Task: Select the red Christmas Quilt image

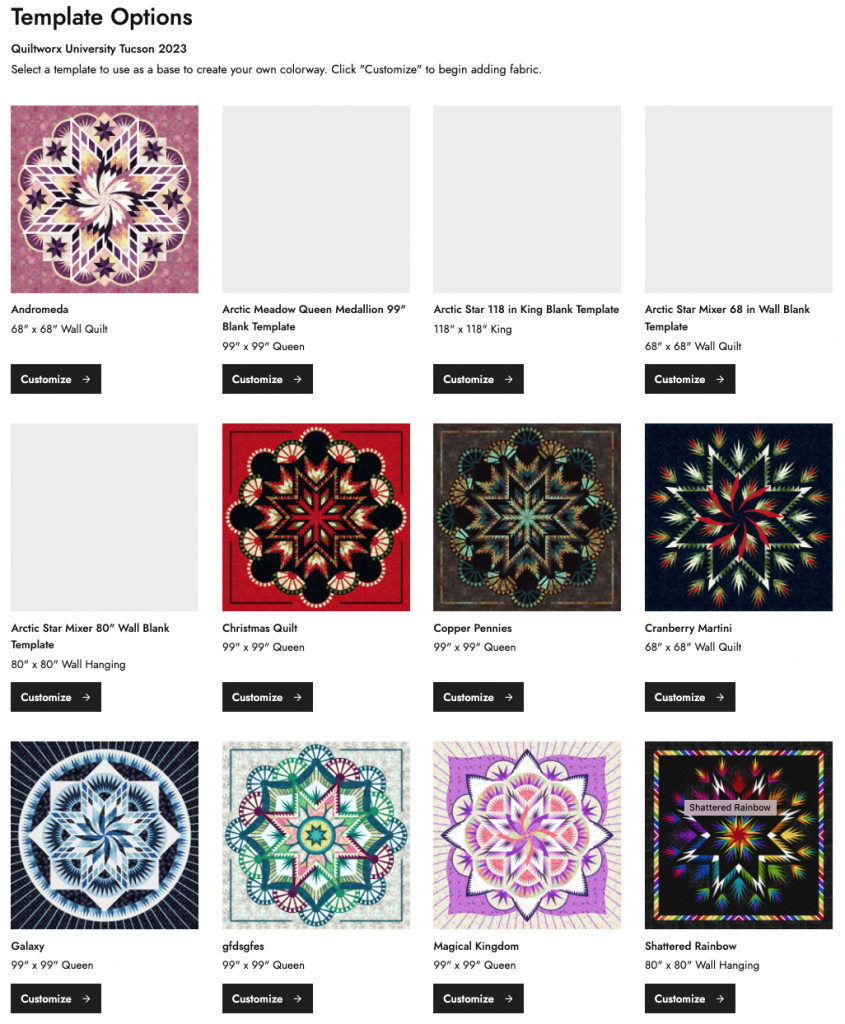Action: tap(316, 517)
